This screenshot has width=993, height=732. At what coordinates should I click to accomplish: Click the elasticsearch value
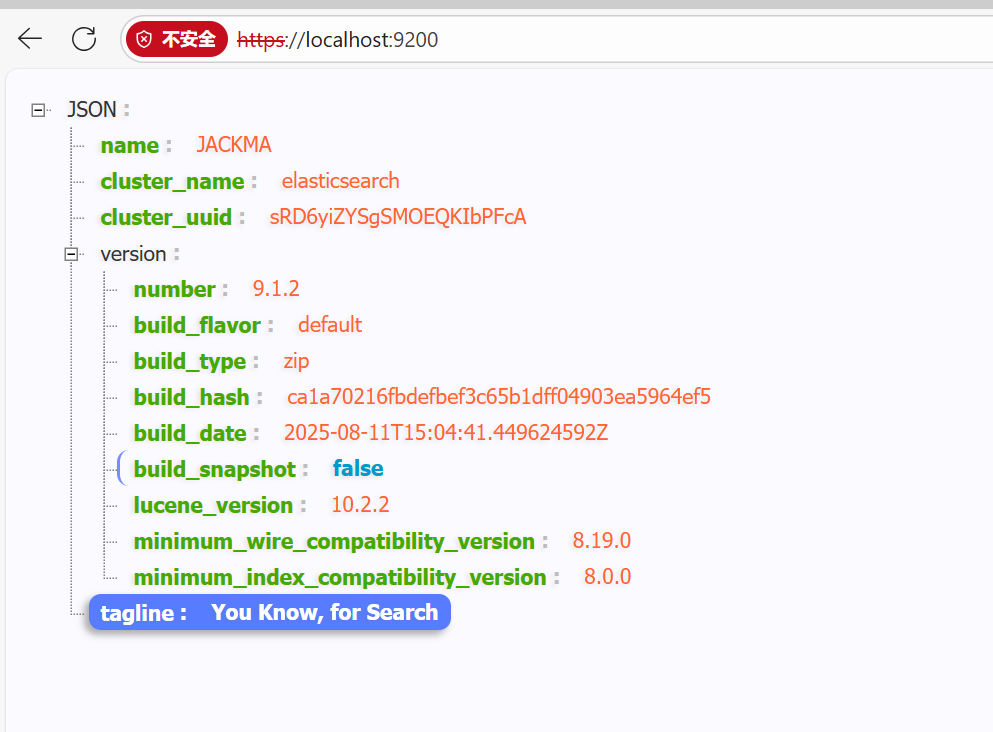point(341,181)
